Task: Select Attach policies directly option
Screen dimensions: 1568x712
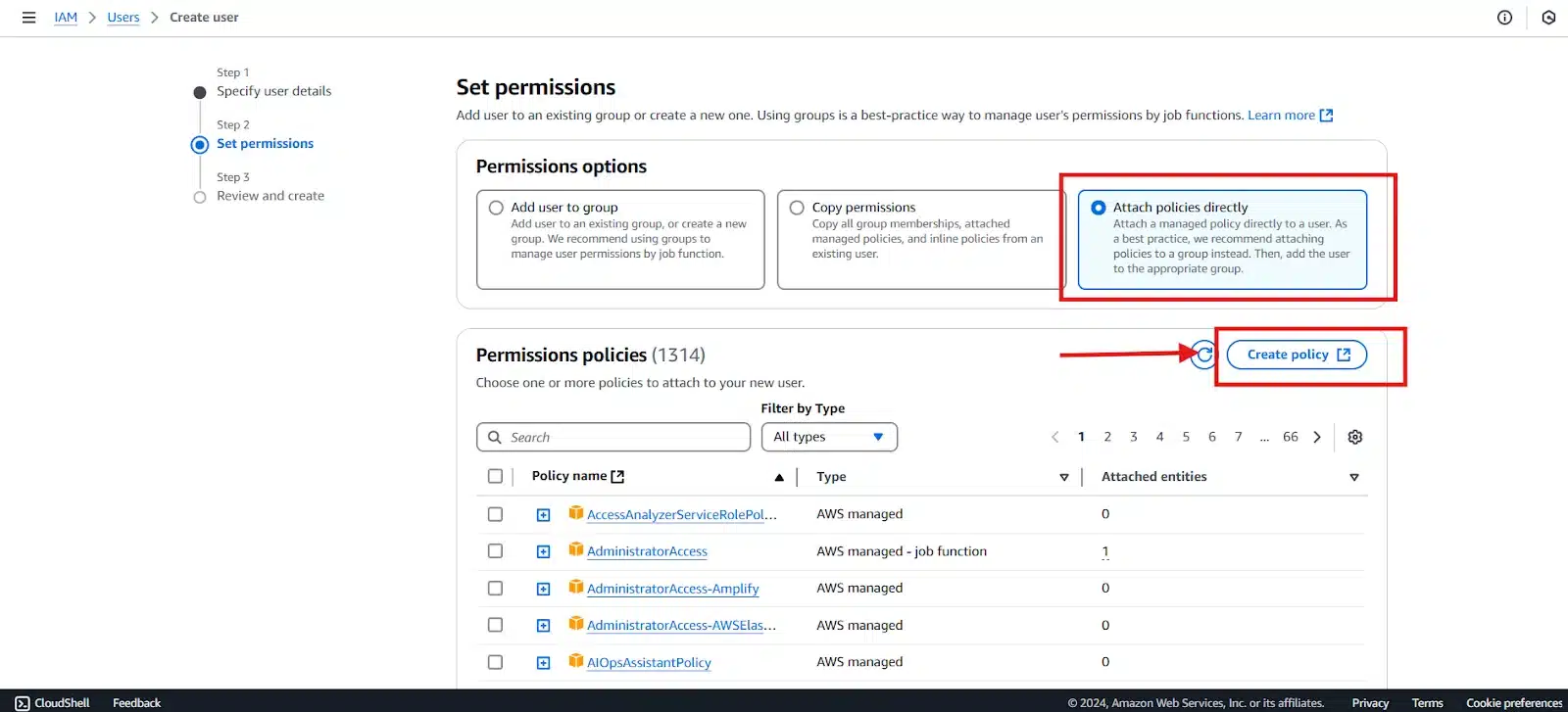Action: point(1098,208)
